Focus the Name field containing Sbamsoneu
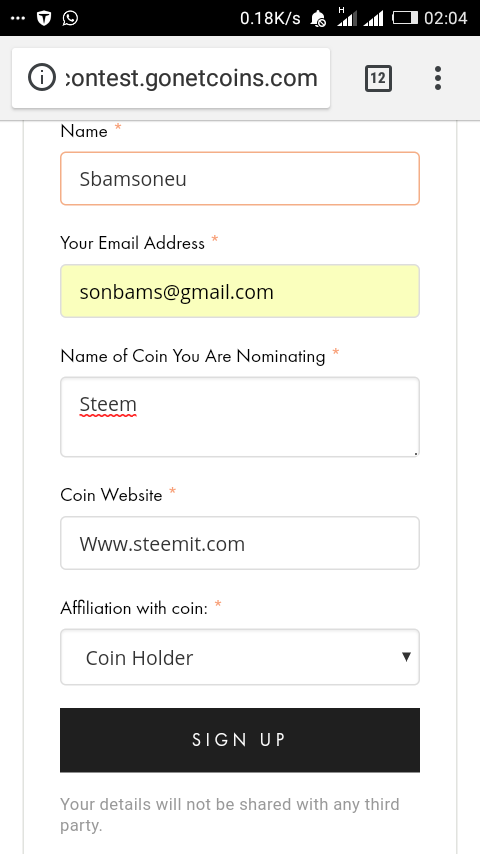This screenshot has width=480, height=854. click(240, 179)
